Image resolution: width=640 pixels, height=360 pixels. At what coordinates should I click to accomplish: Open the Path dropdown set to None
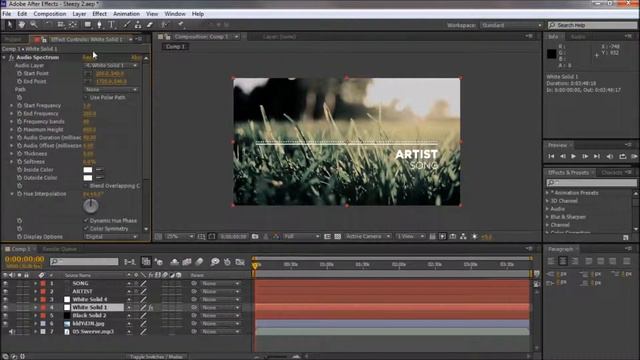[x=111, y=89]
